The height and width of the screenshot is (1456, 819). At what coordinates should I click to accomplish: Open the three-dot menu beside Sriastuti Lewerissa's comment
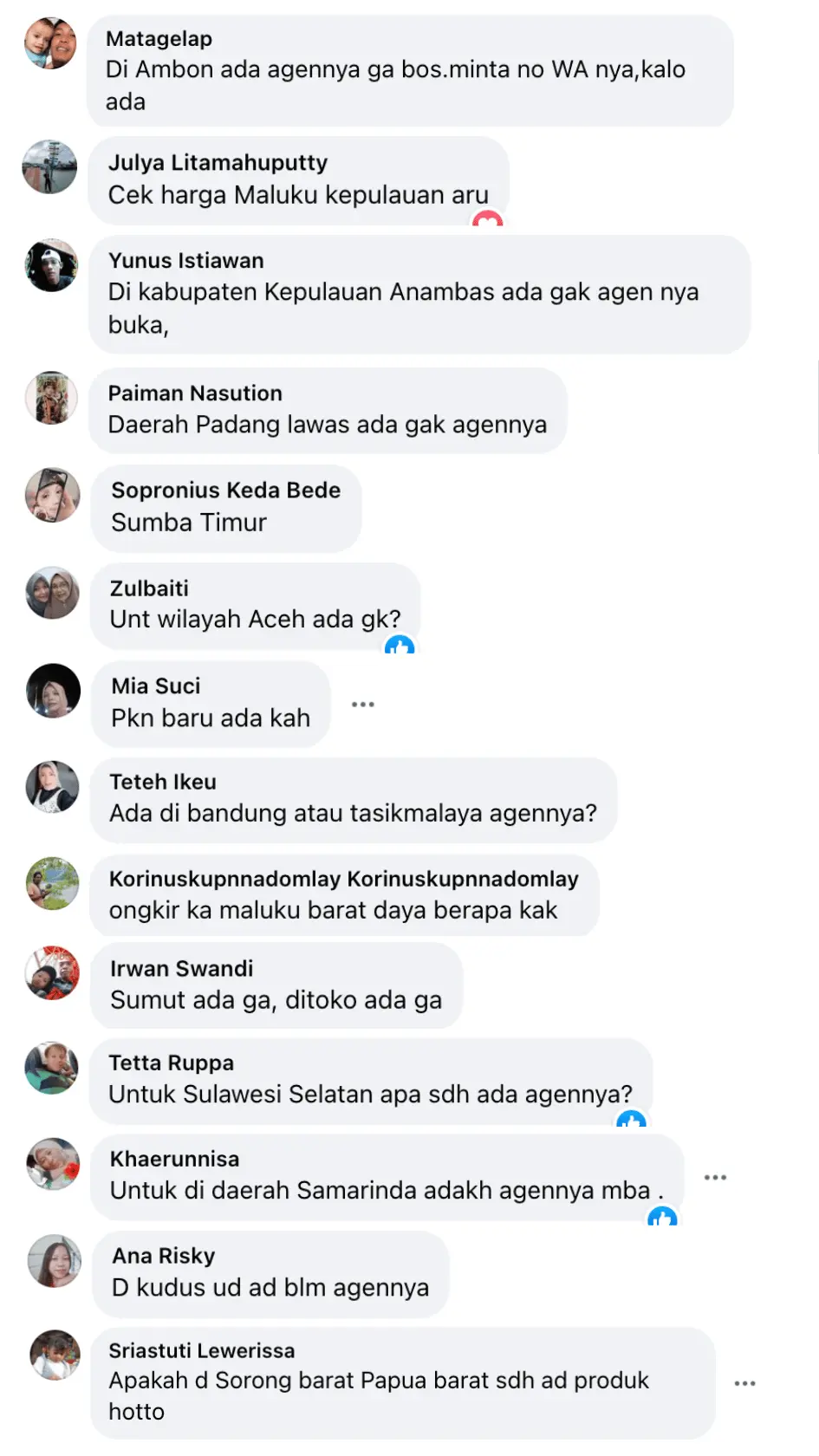[744, 1383]
